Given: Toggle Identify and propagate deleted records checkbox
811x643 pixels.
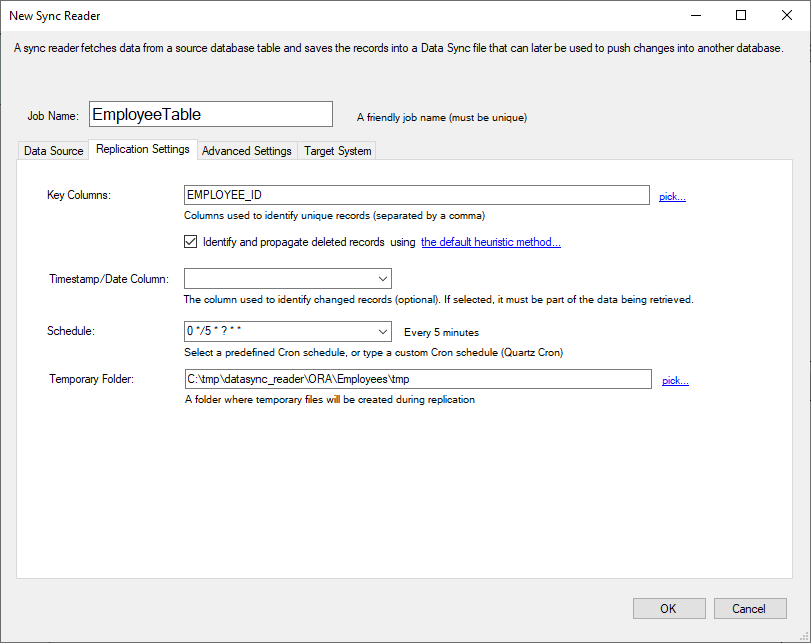Looking at the screenshot, I should [x=190, y=242].
